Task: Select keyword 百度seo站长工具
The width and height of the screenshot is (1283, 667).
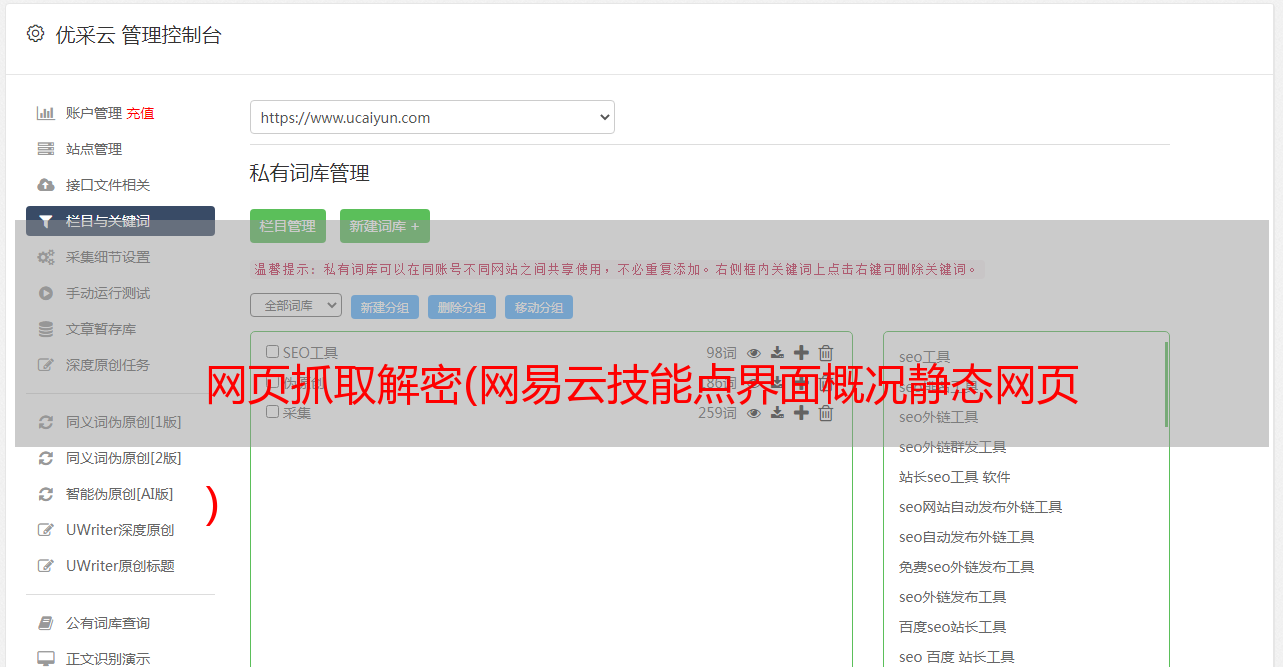Action: [952, 627]
